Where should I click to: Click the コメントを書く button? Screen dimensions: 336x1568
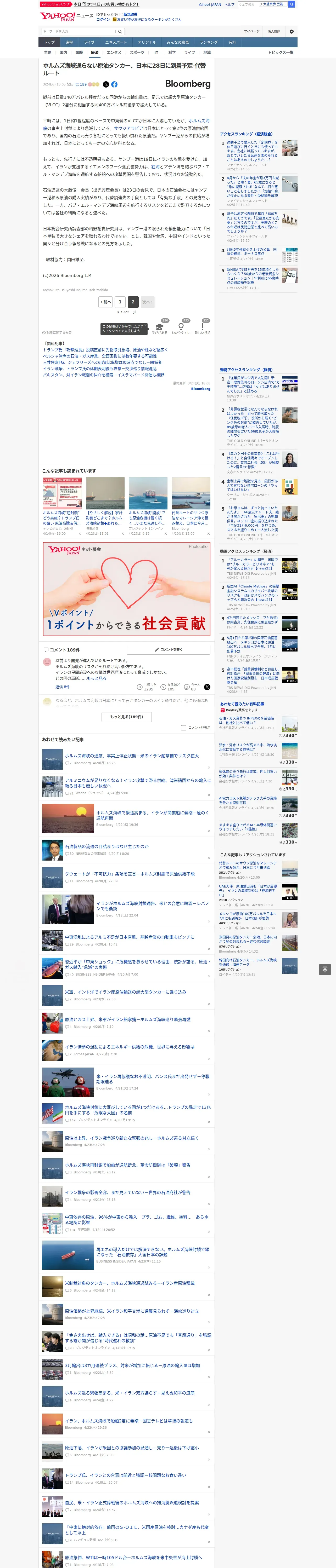(x=168, y=649)
